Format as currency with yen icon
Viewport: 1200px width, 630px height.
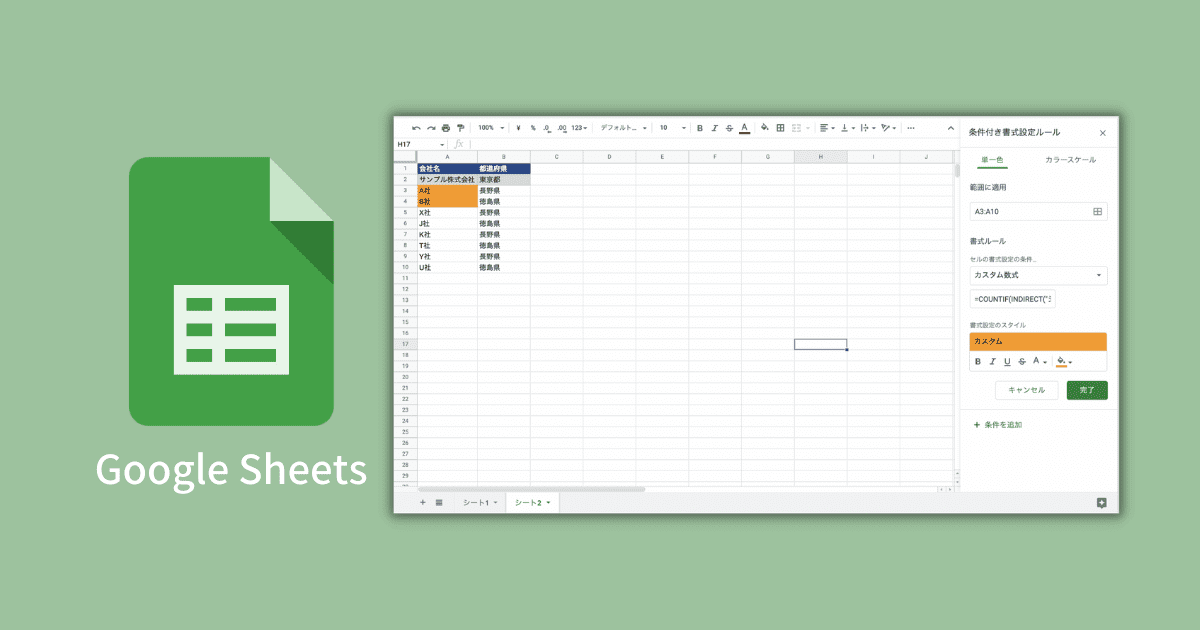pos(518,128)
